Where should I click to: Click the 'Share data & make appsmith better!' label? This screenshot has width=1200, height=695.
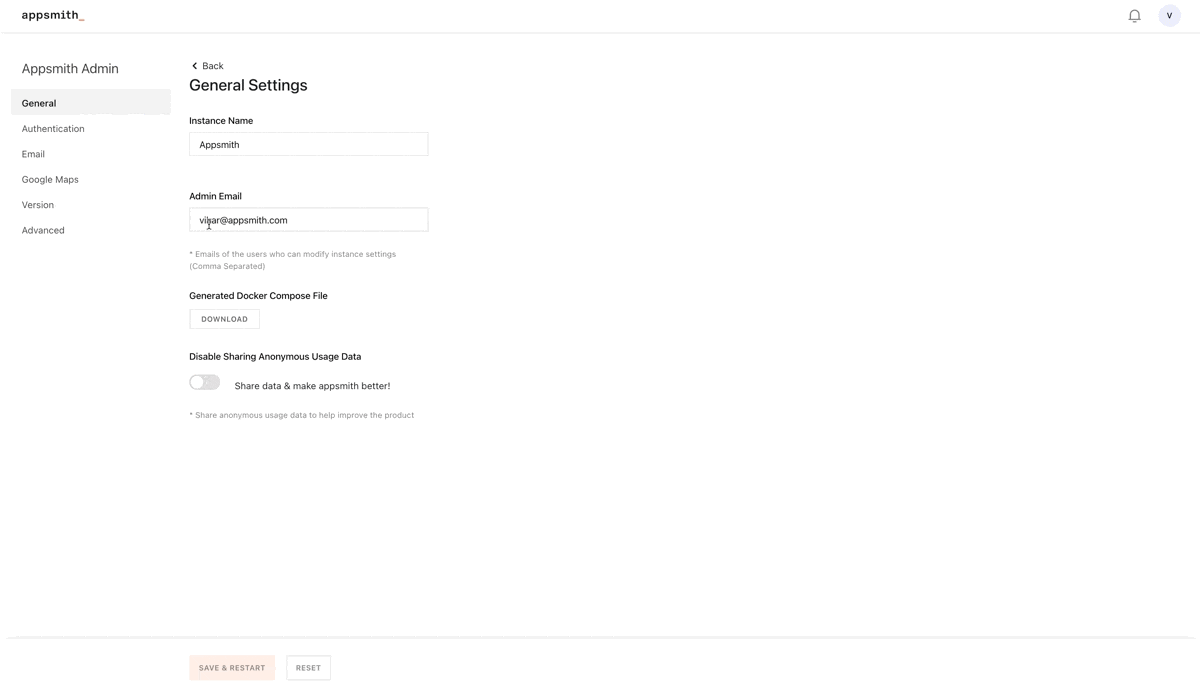[312, 386]
